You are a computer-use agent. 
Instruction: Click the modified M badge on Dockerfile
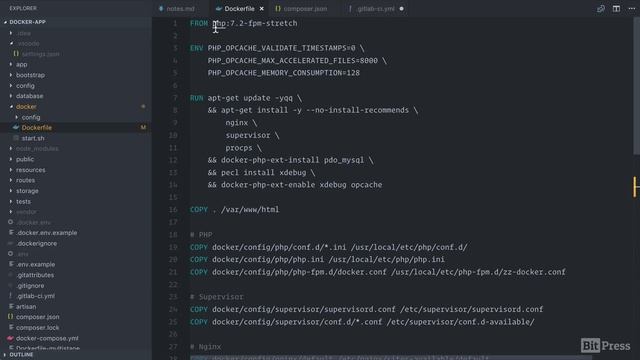(143, 127)
